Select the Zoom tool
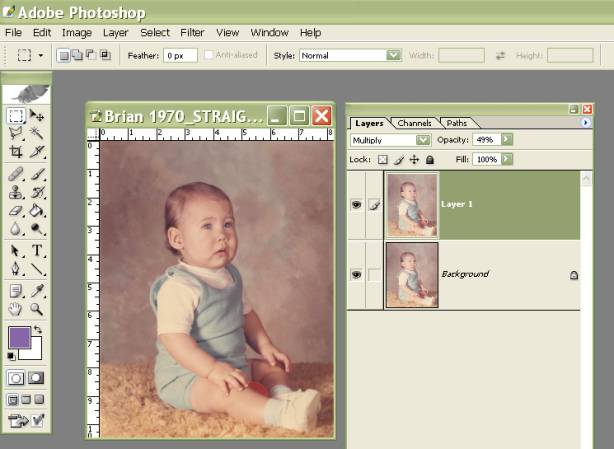This screenshot has width=614, height=449. [37, 309]
